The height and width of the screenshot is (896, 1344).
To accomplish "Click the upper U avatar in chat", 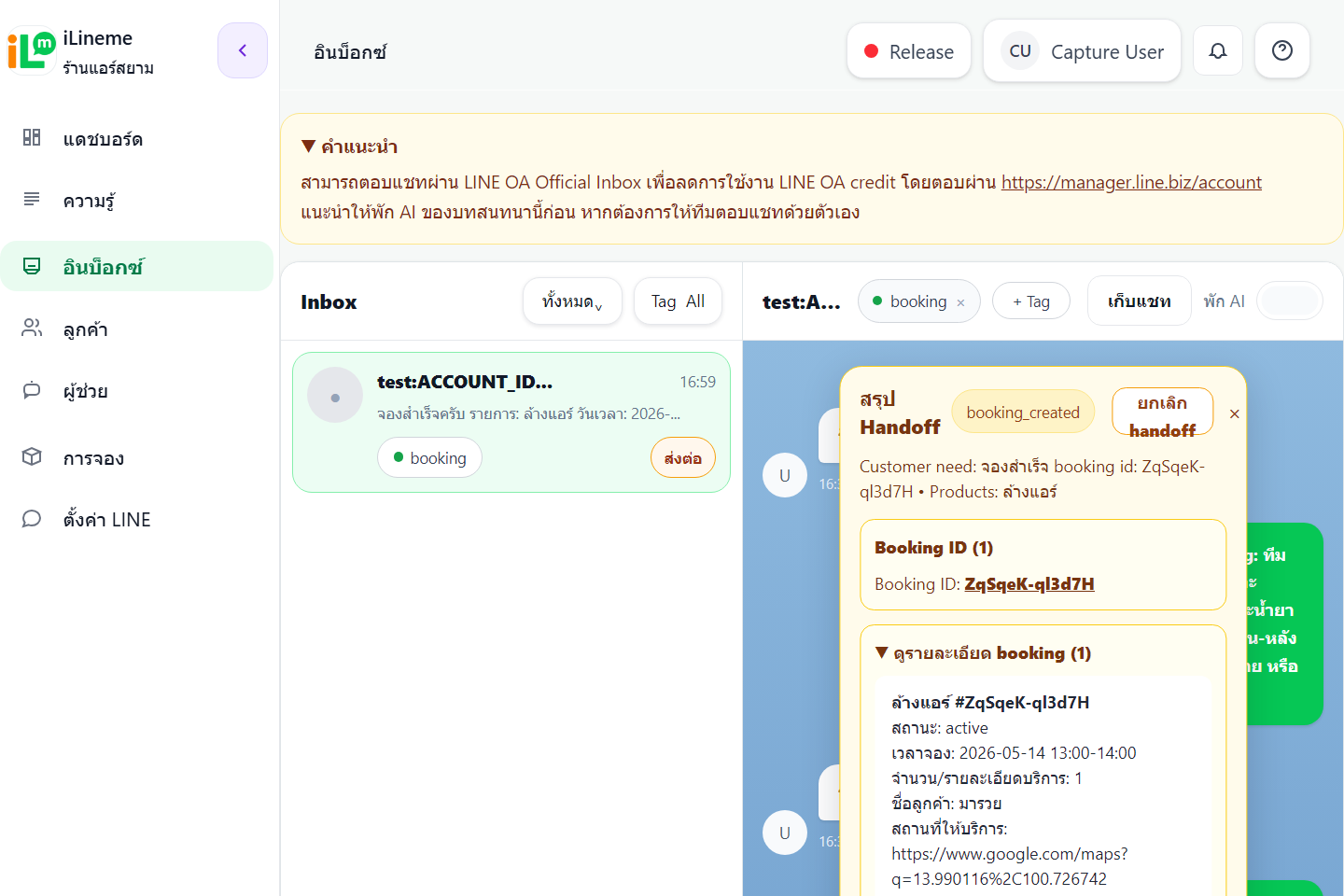I will click(785, 475).
